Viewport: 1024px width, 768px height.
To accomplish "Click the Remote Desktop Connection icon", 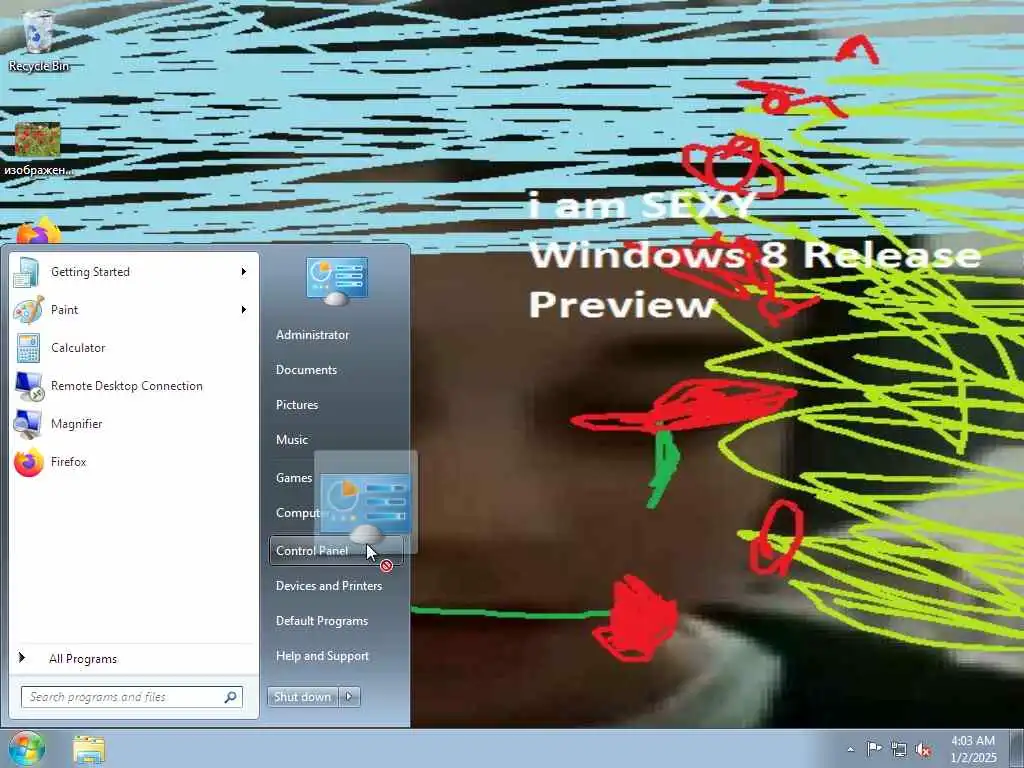I will [29, 386].
